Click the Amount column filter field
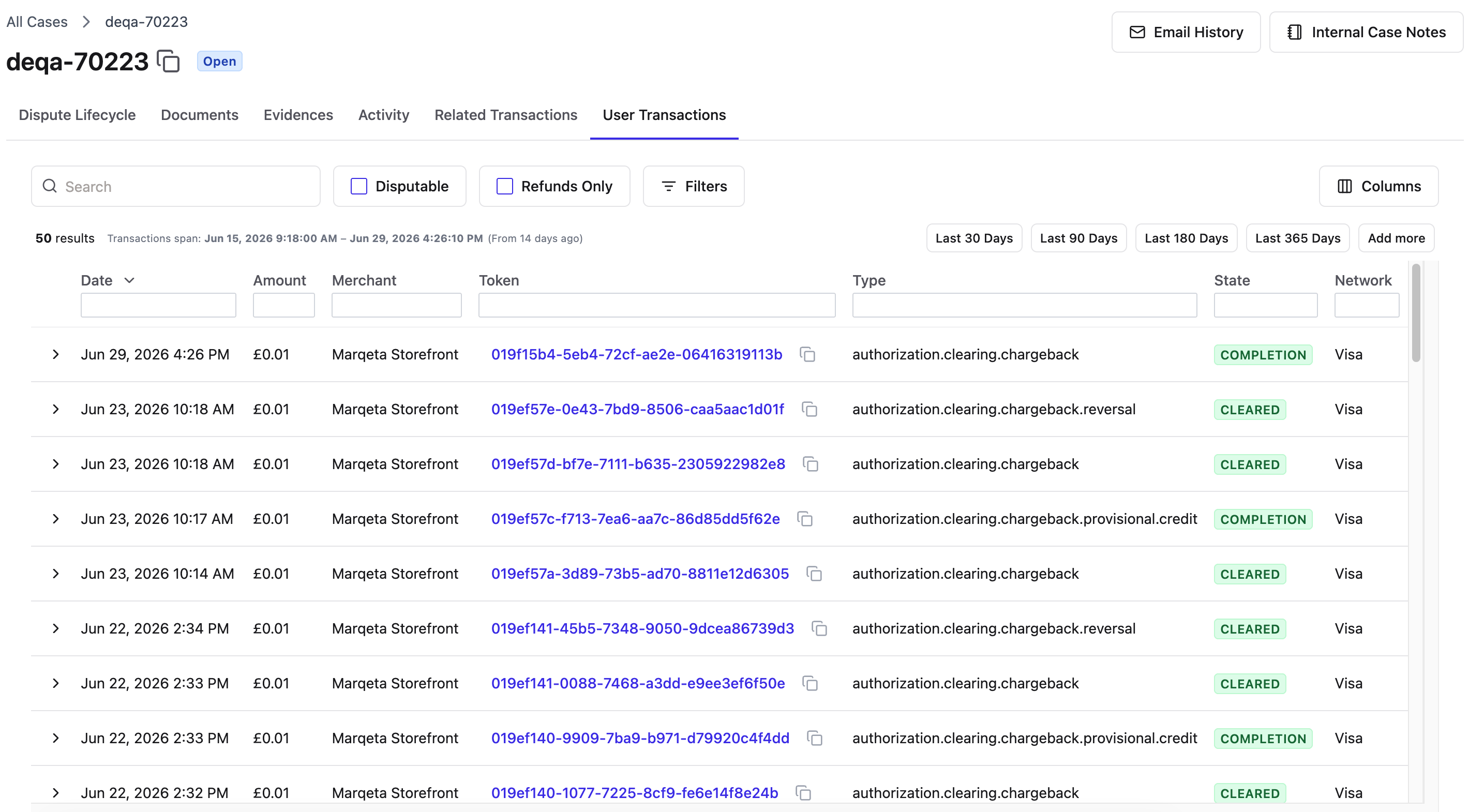The width and height of the screenshot is (1469, 812). (x=283, y=305)
